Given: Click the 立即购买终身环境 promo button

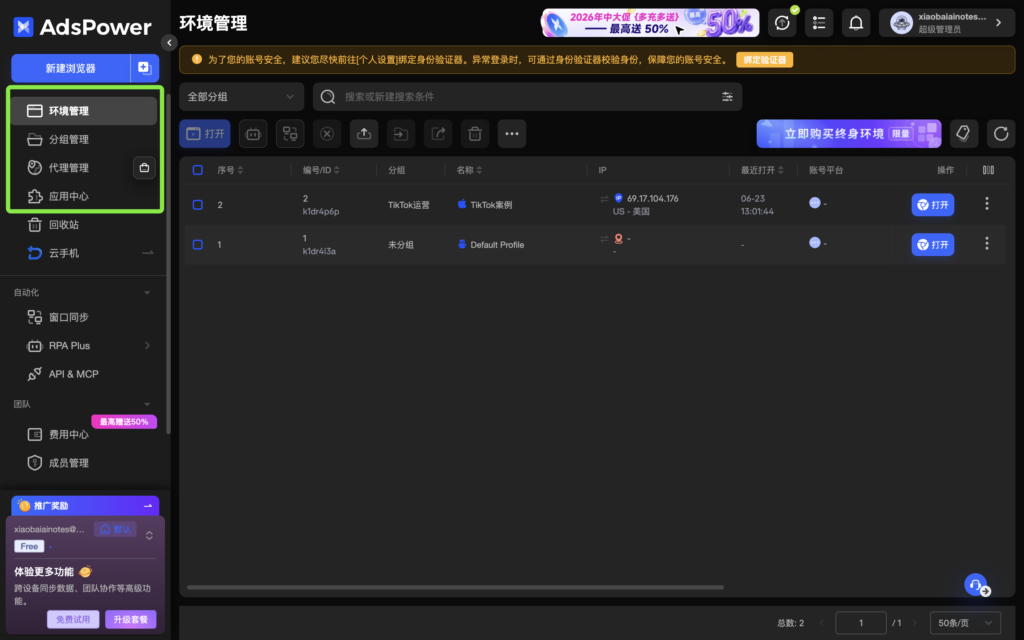Looking at the screenshot, I should 849,134.
